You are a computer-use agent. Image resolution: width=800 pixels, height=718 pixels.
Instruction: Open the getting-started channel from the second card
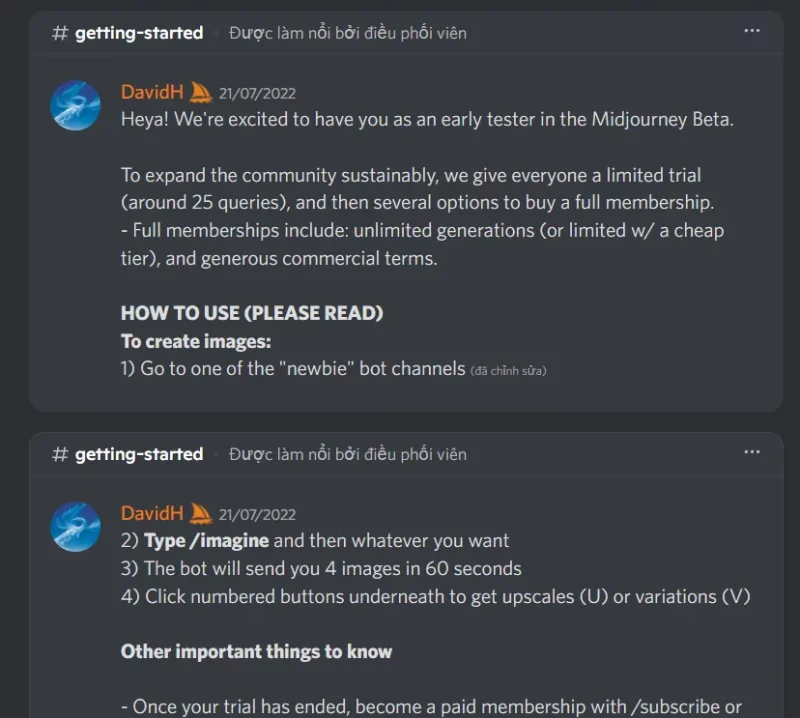[x=139, y=454]
